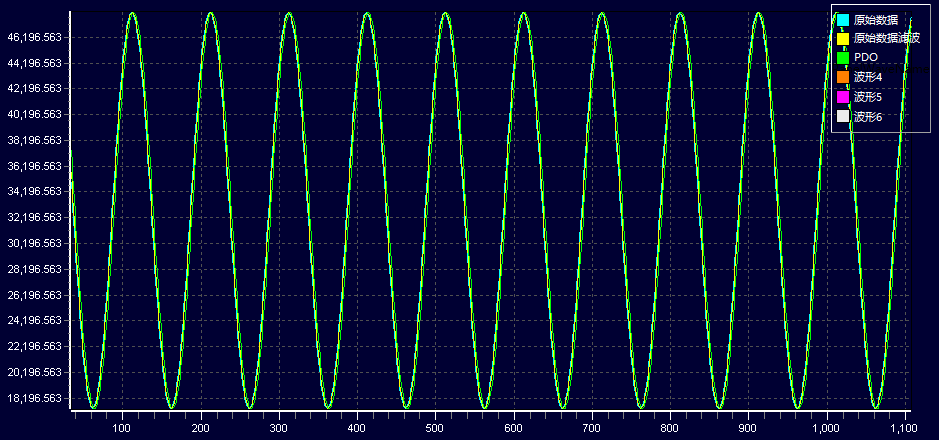Click the orange 波形4 legend swatch
Screen dimensions: 939x440
click(x=843, y=78)
